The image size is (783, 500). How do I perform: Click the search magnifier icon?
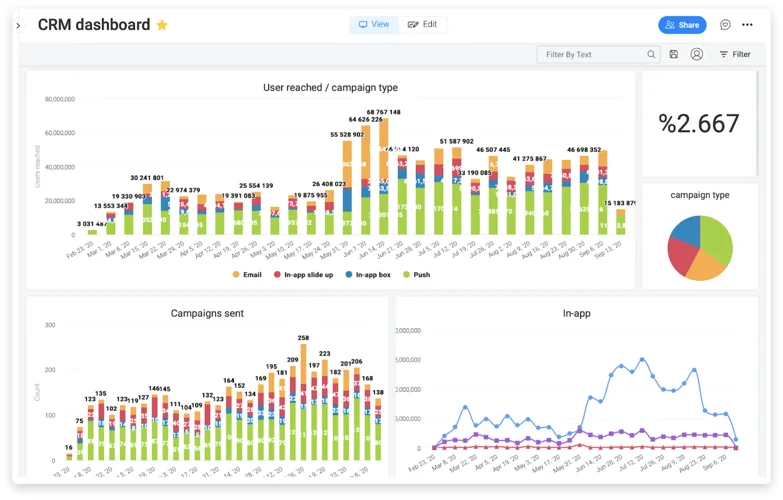[651, 54]
